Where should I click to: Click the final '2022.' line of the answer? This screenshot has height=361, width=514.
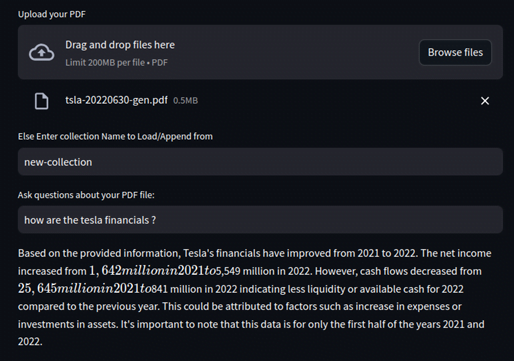click(30, 342)
